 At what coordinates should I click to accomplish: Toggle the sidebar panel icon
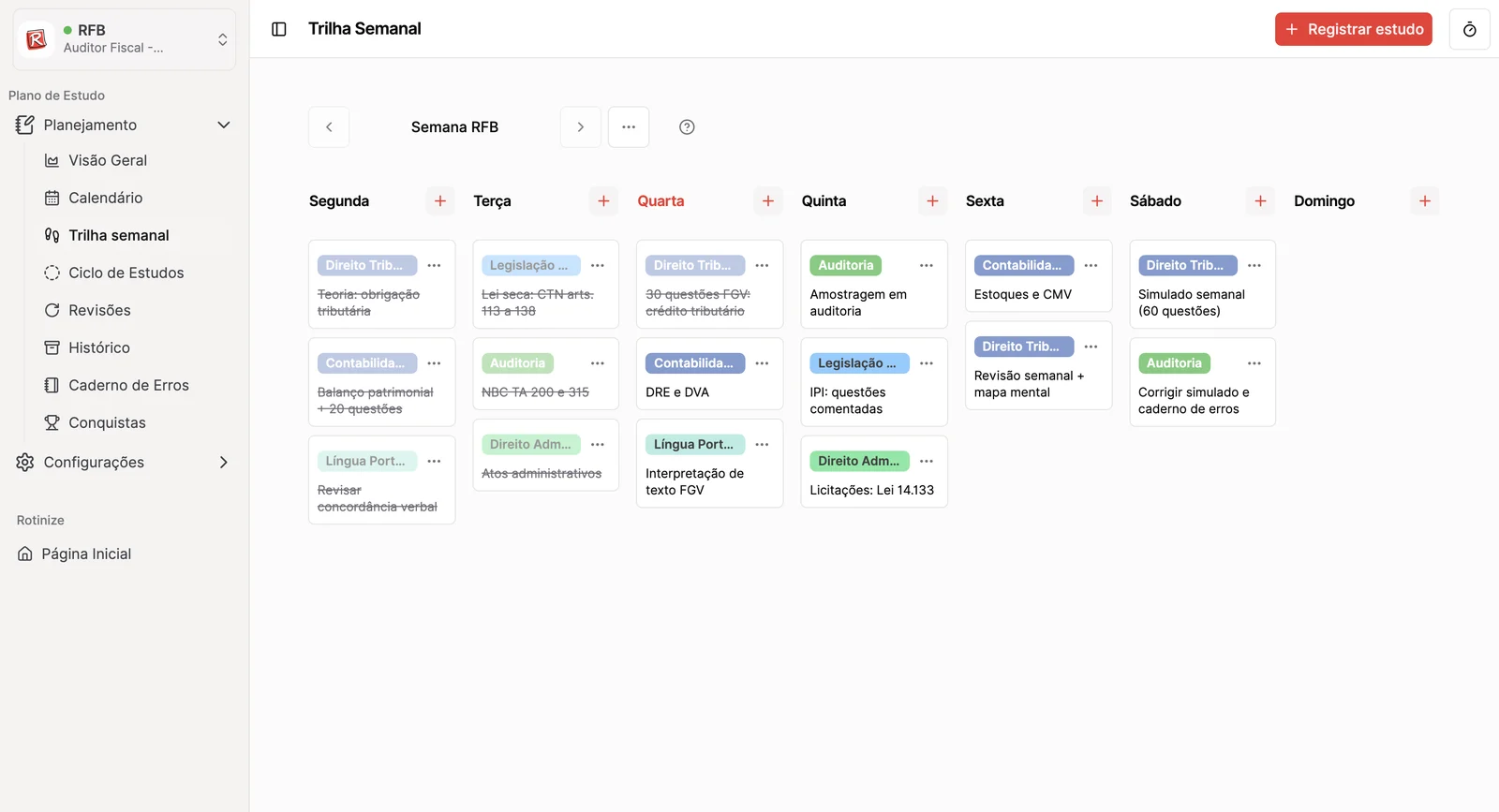[x=279, y=29]
